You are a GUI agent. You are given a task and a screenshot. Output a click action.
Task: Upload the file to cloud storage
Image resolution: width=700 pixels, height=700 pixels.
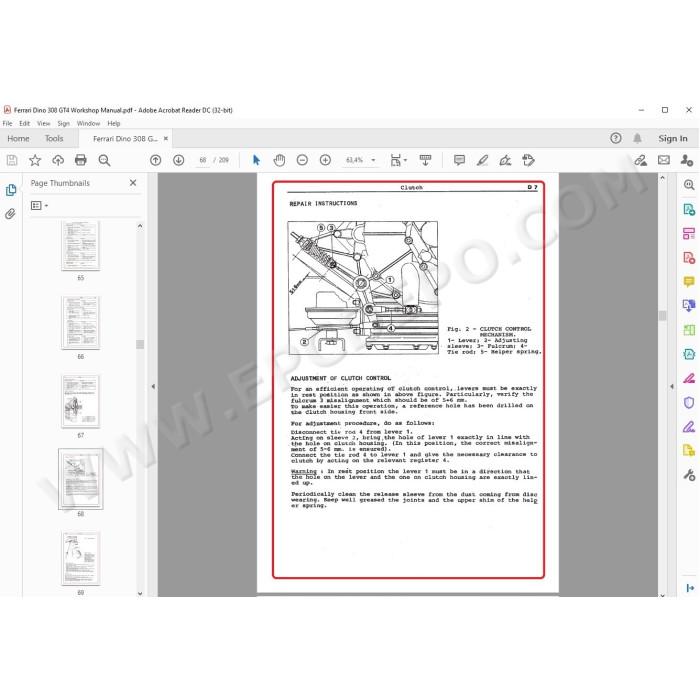coord(58,160)
